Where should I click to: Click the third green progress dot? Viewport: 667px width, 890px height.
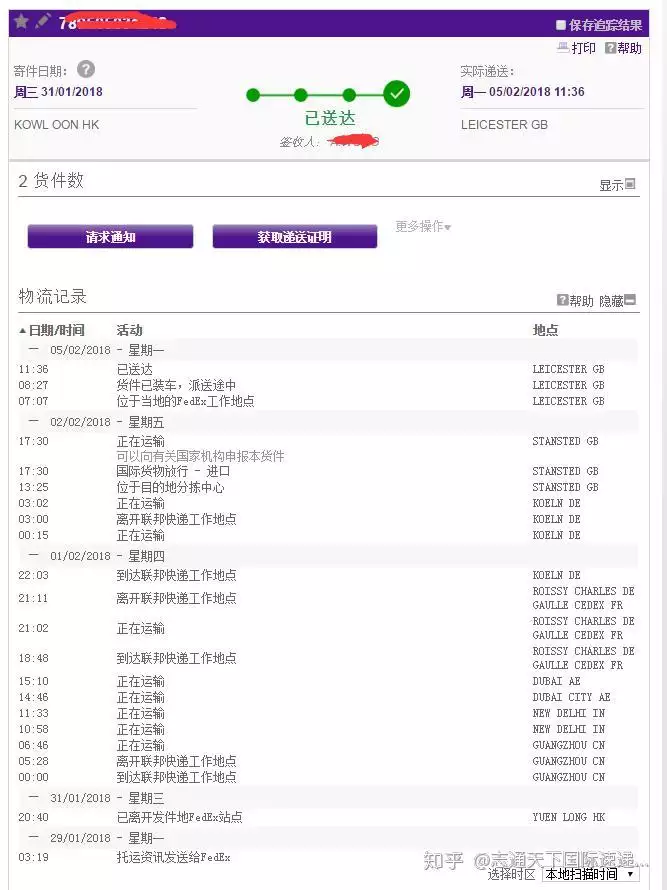click(349, 95)
